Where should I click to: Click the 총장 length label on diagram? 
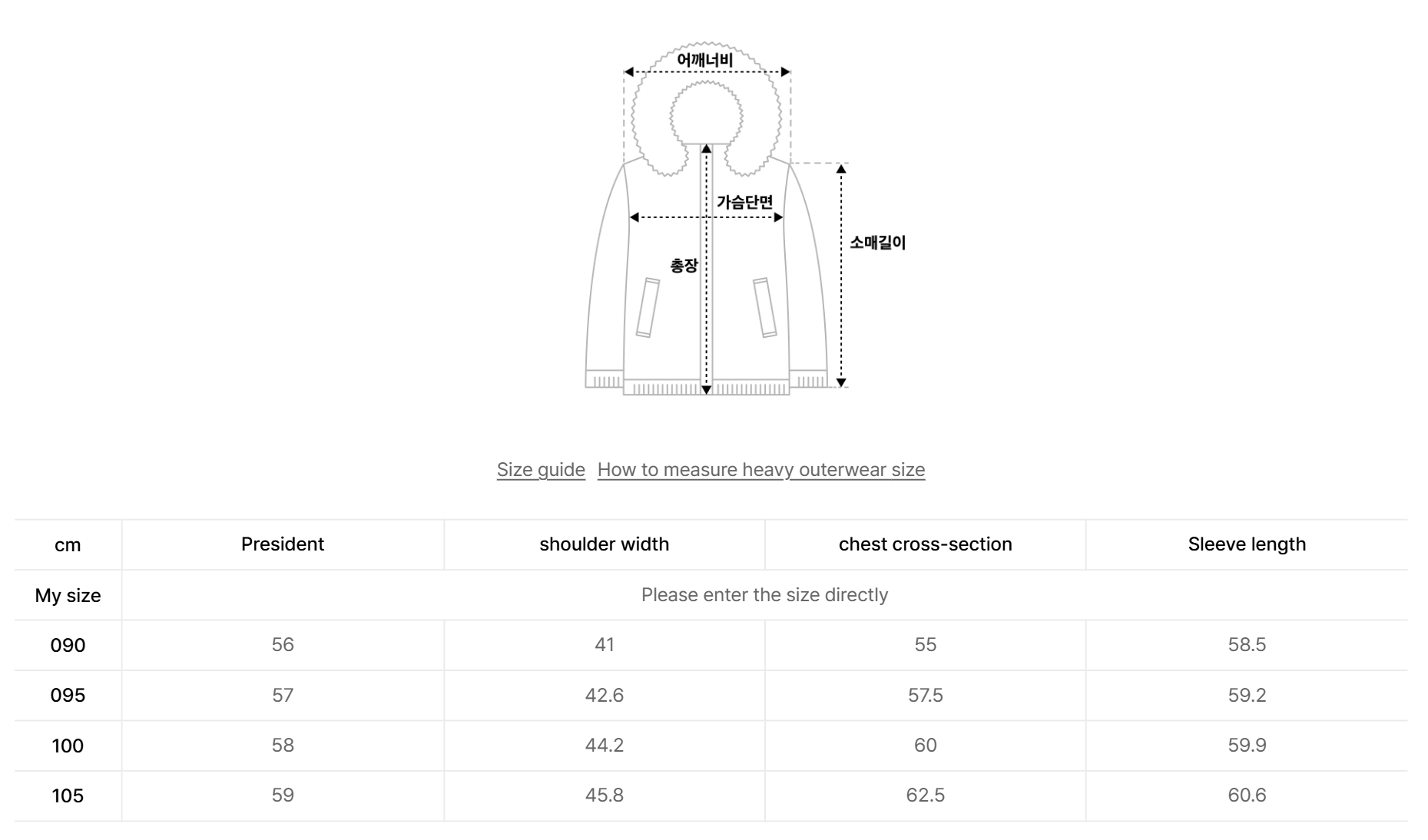coord(684,266)
